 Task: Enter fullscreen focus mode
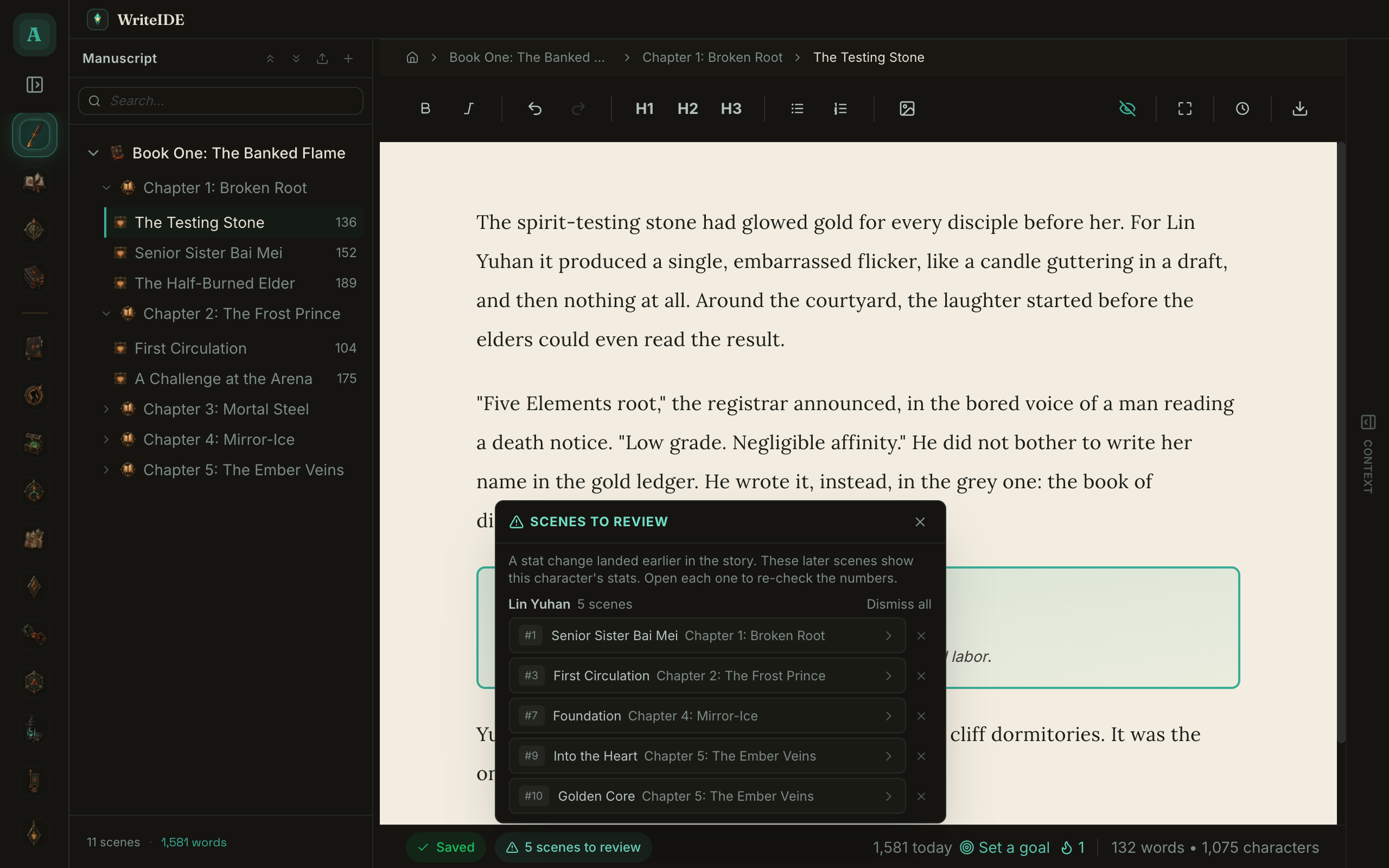[x=1184, y=108]
